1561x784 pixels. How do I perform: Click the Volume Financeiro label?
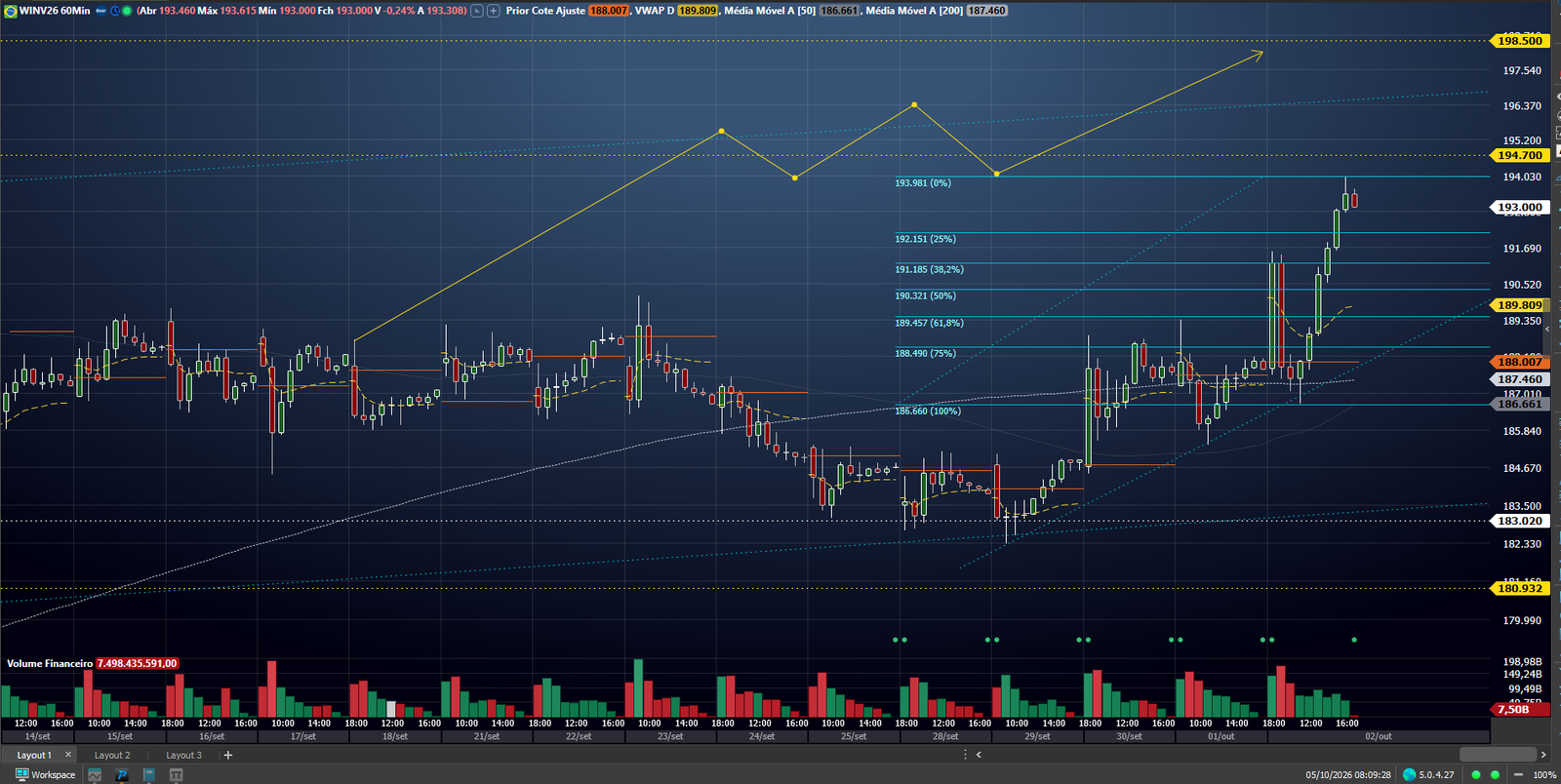click(50, 663)
